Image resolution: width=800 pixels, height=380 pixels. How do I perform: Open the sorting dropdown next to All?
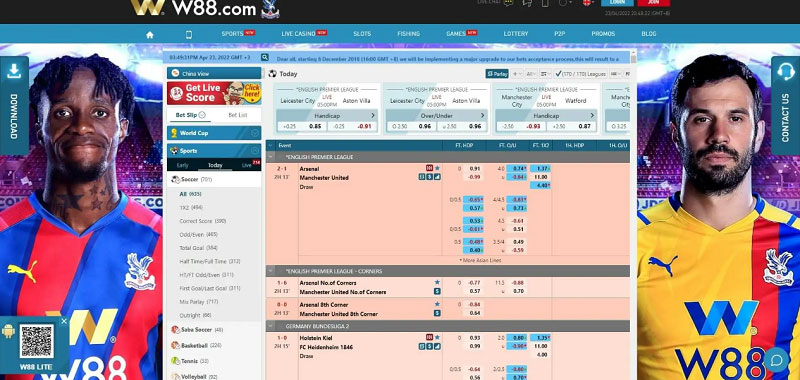(545, 74)
